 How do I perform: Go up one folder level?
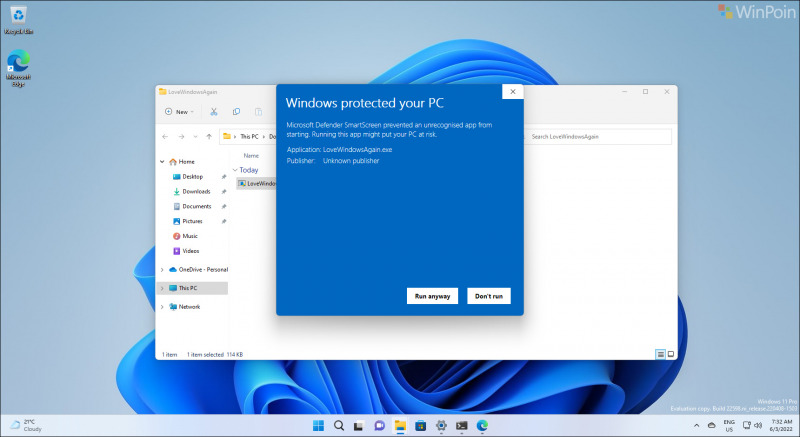[x=209, y=137]
